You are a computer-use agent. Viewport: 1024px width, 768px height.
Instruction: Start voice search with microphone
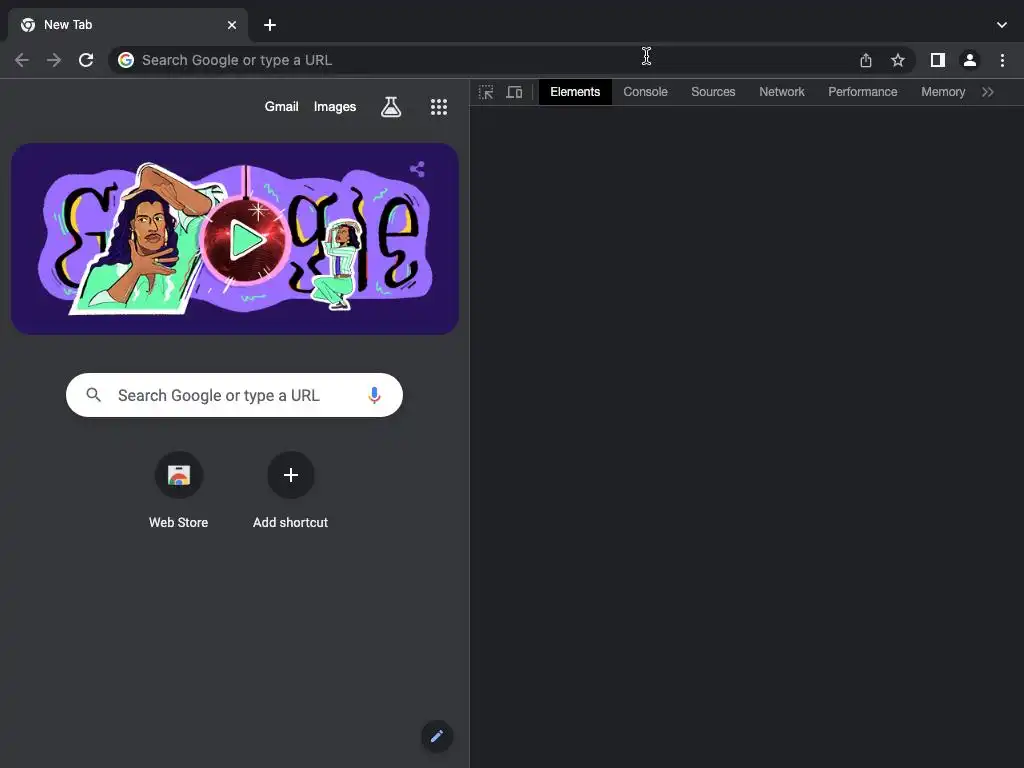tap(374, 395)
